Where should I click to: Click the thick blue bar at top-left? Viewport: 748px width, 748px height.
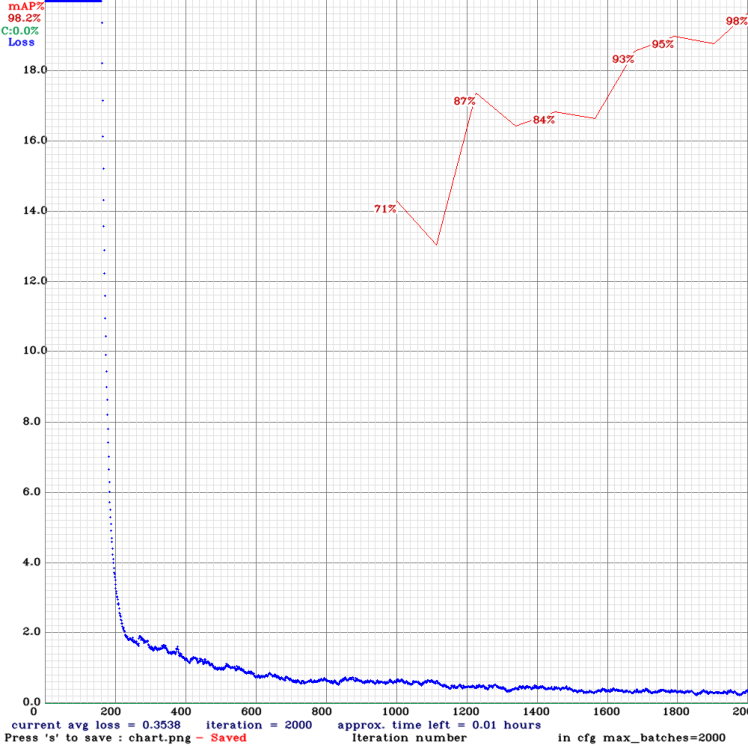coord(73,1)
